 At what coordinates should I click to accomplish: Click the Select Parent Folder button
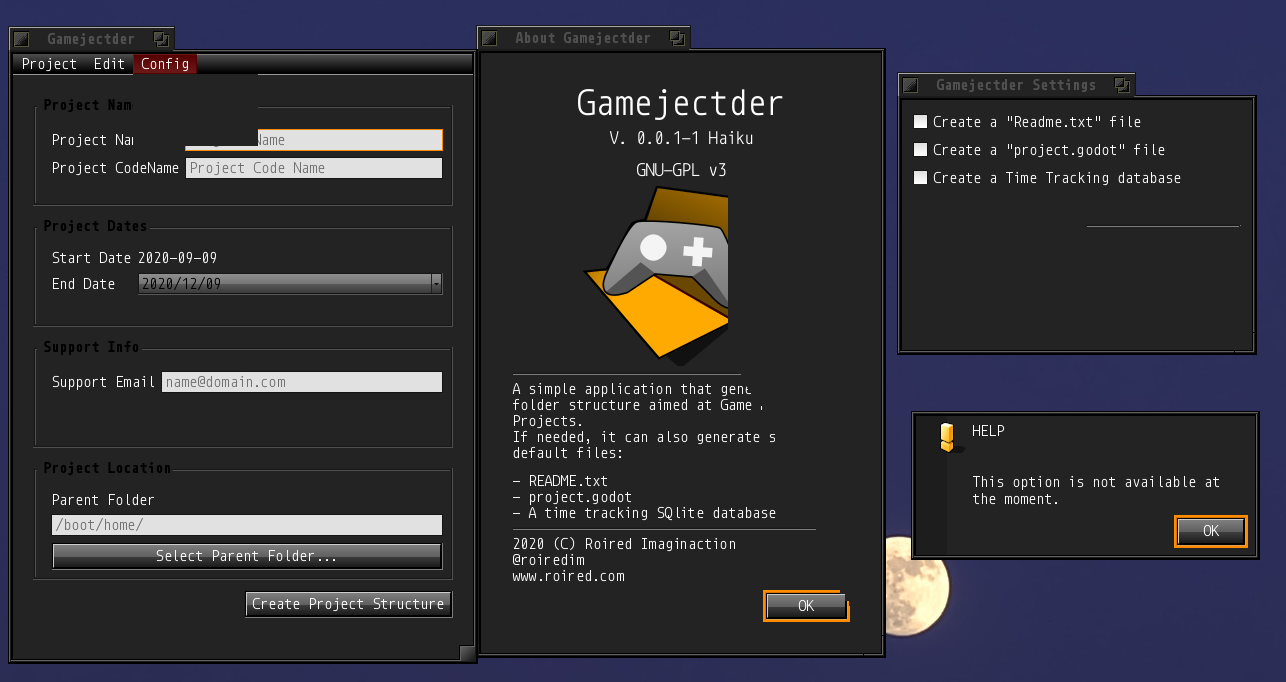click(247, 556)
